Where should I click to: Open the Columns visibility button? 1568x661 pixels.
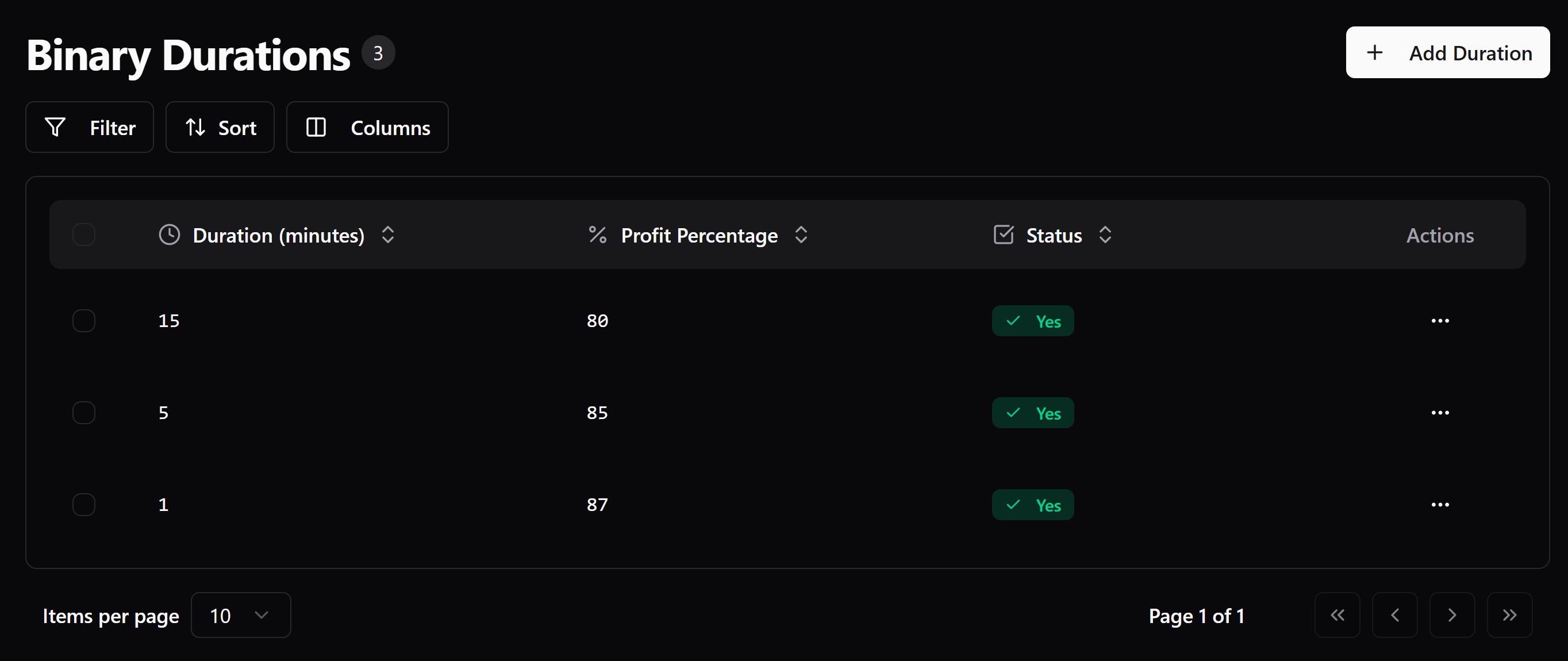click(367, 127)
